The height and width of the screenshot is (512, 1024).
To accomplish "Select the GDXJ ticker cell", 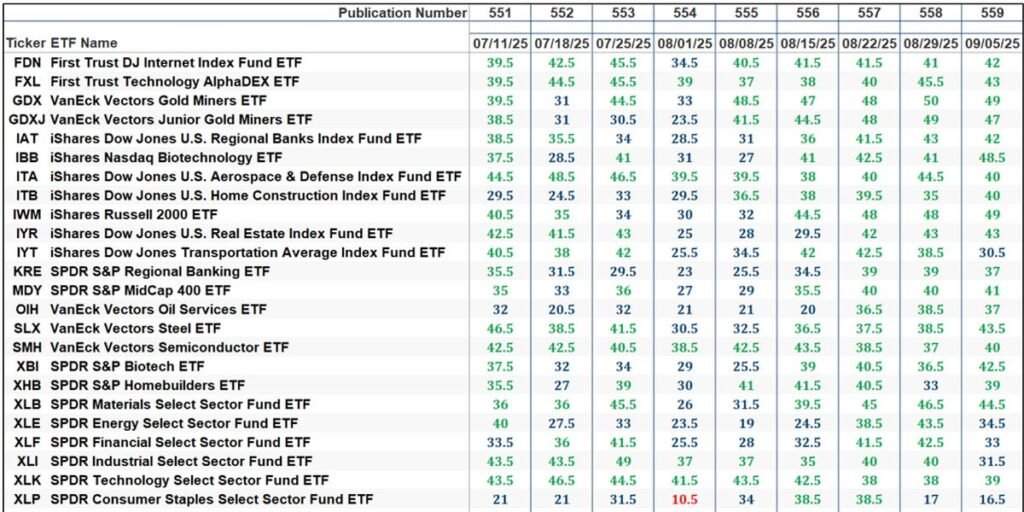I will (26, 119).
